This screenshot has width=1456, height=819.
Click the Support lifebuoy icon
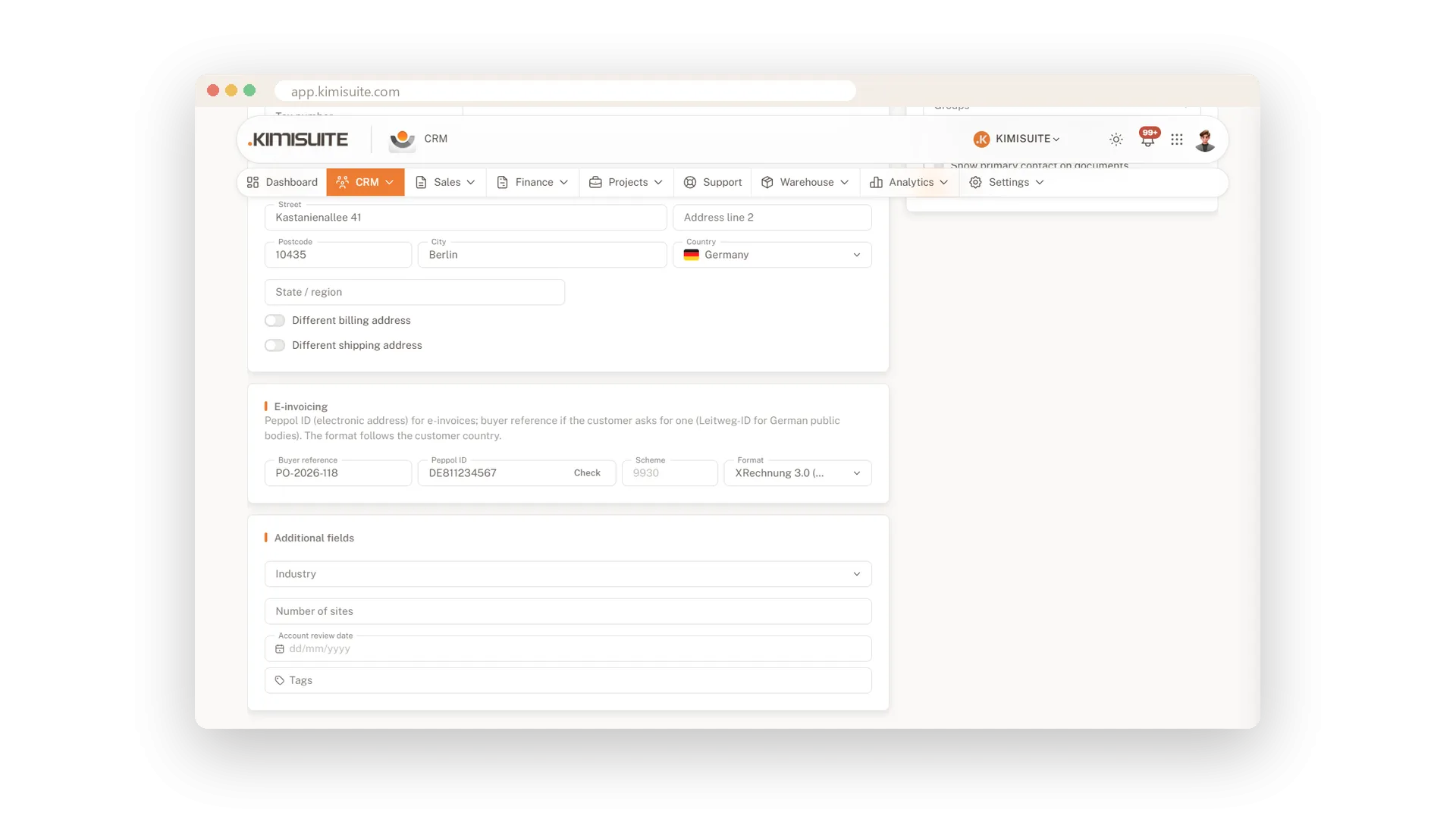pyautogui.click(x=690, y=183)
